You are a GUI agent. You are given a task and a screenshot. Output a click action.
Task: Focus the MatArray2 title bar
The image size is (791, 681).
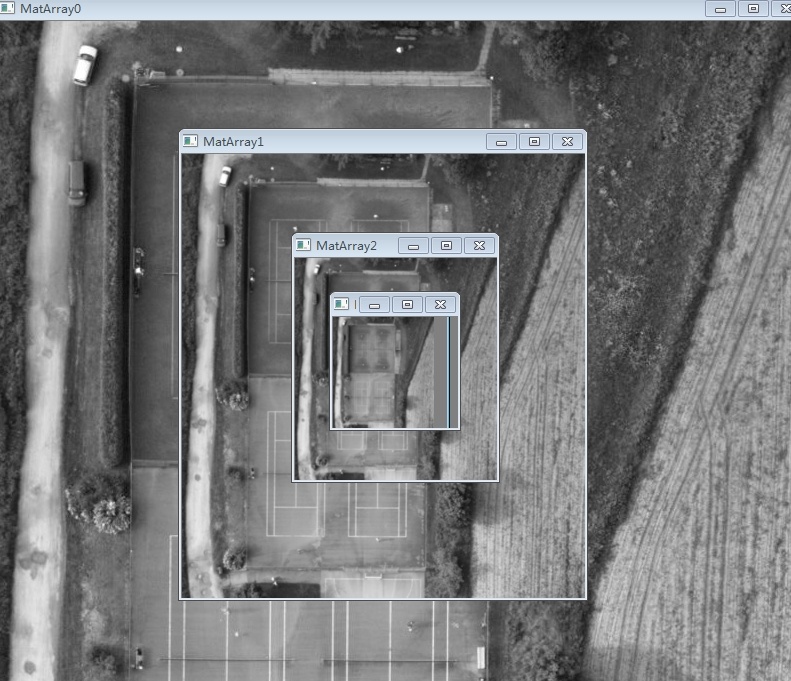pyautogui.click(x=346, y=245)
